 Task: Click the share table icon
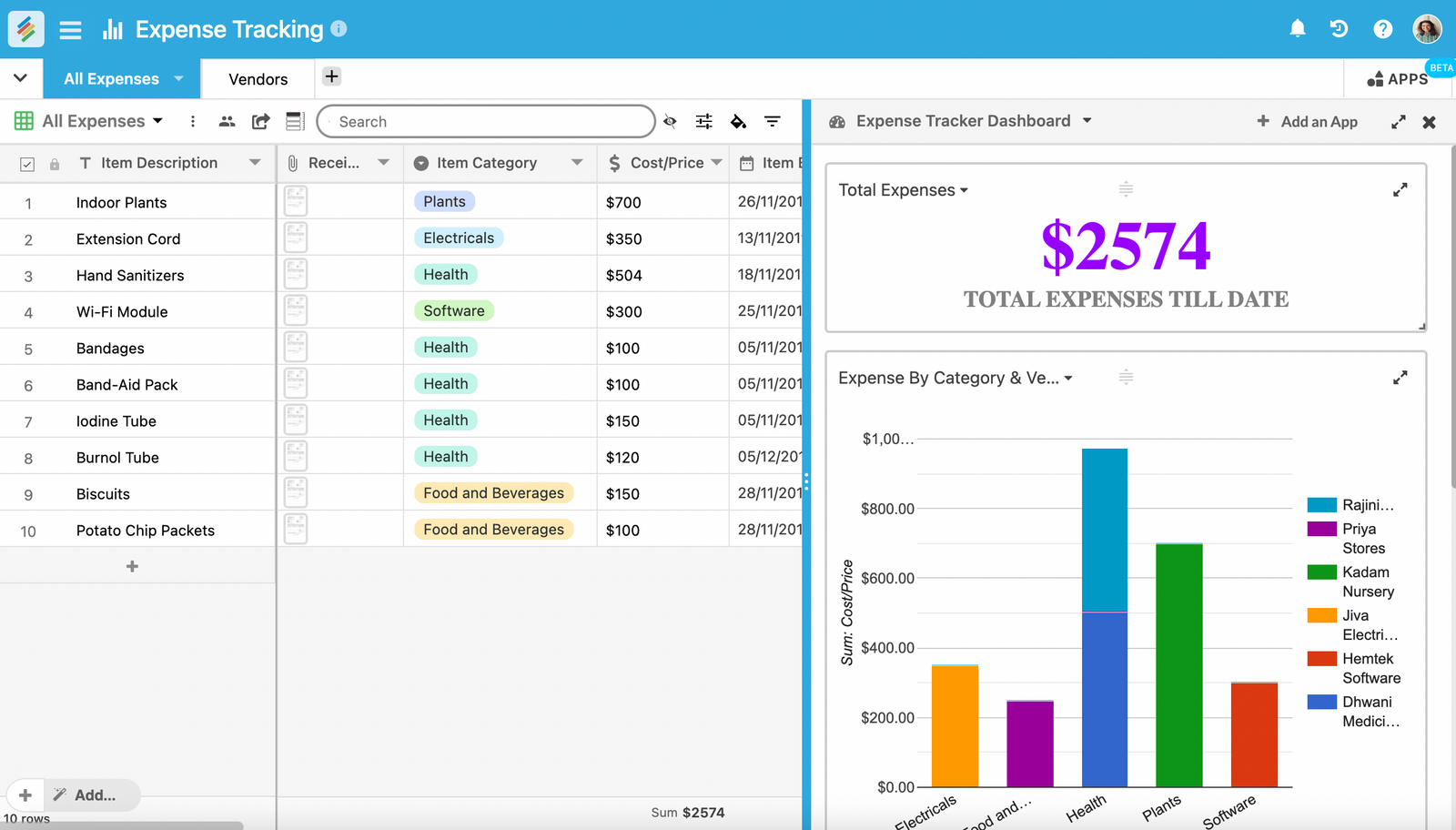260,121
